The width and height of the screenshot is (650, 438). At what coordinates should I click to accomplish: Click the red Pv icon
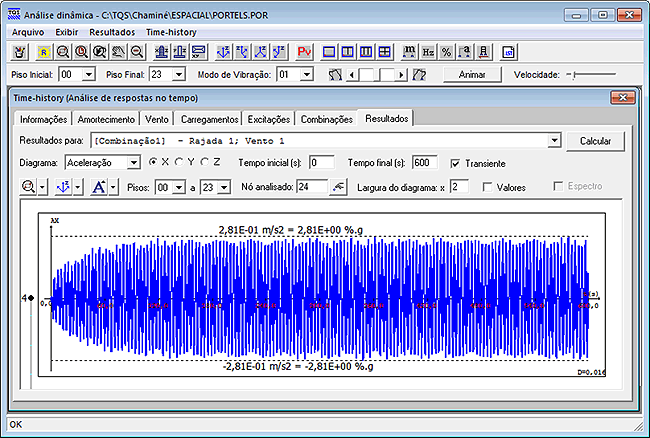304,52
